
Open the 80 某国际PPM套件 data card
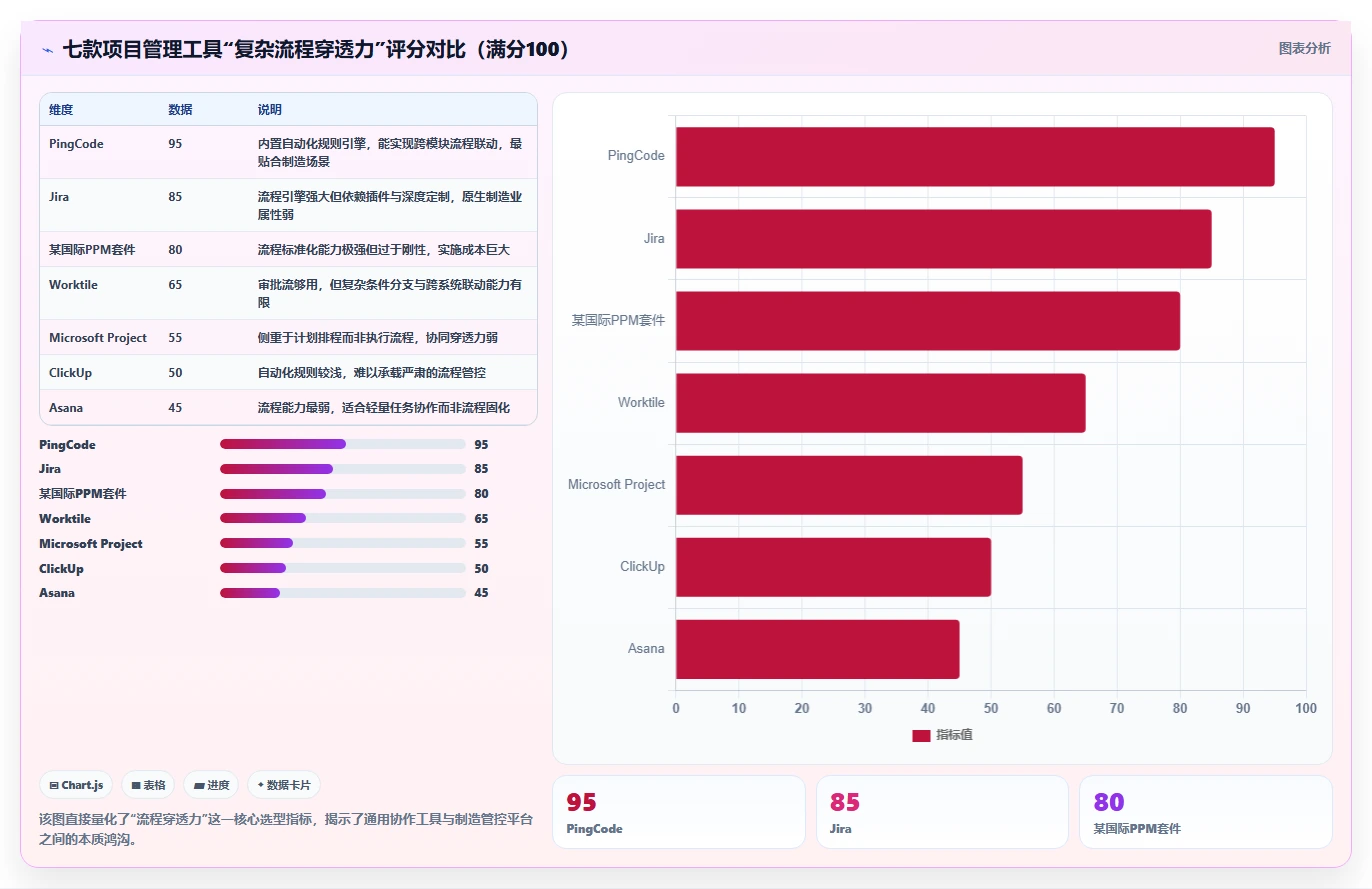[1206, 812]
